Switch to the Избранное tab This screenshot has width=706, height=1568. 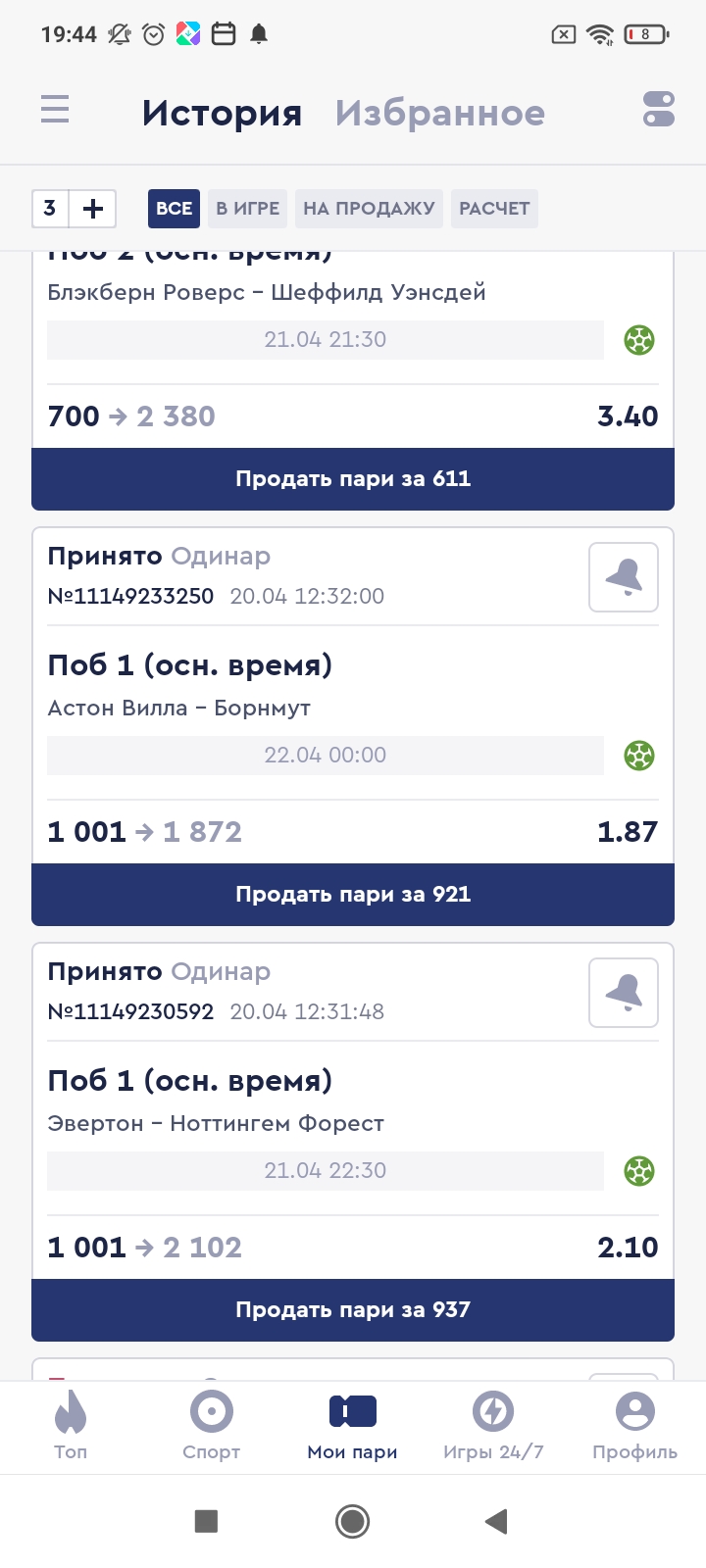click(x=439, y=113)
